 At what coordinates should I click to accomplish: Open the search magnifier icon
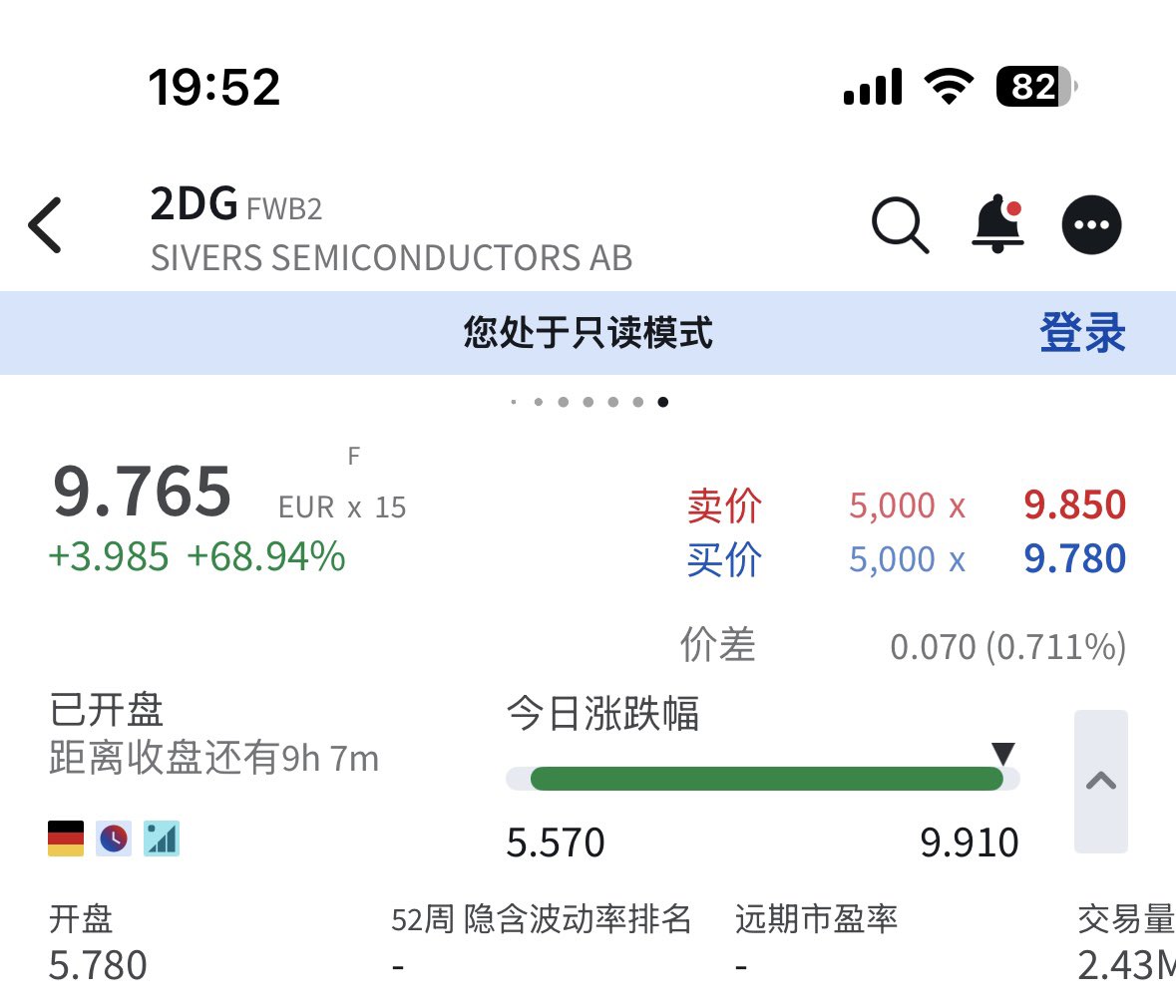(900, 225)
